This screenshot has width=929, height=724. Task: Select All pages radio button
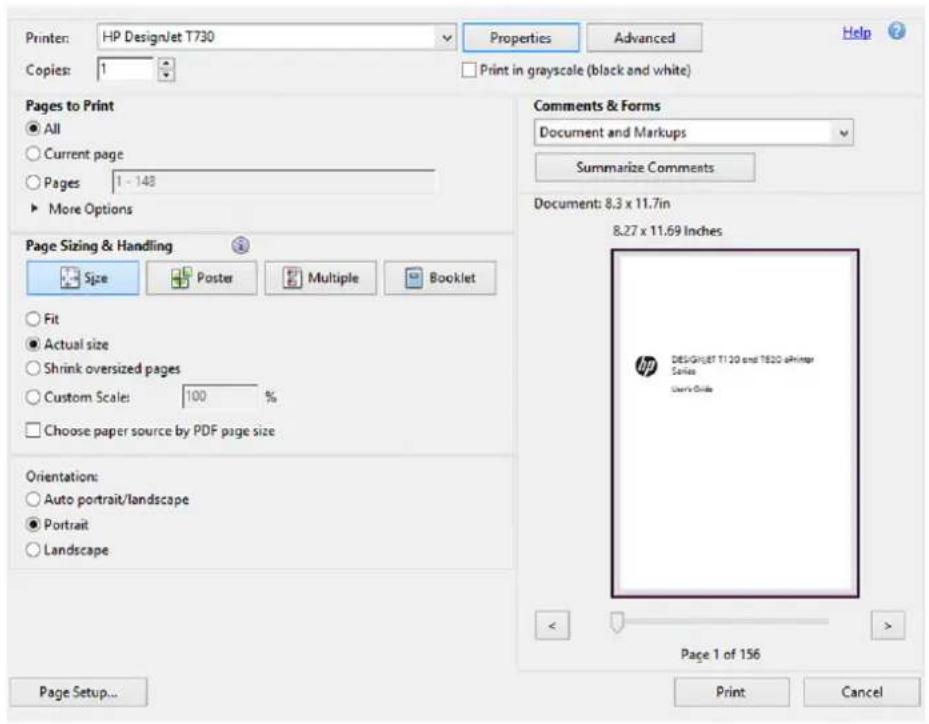tap(34, 129)
